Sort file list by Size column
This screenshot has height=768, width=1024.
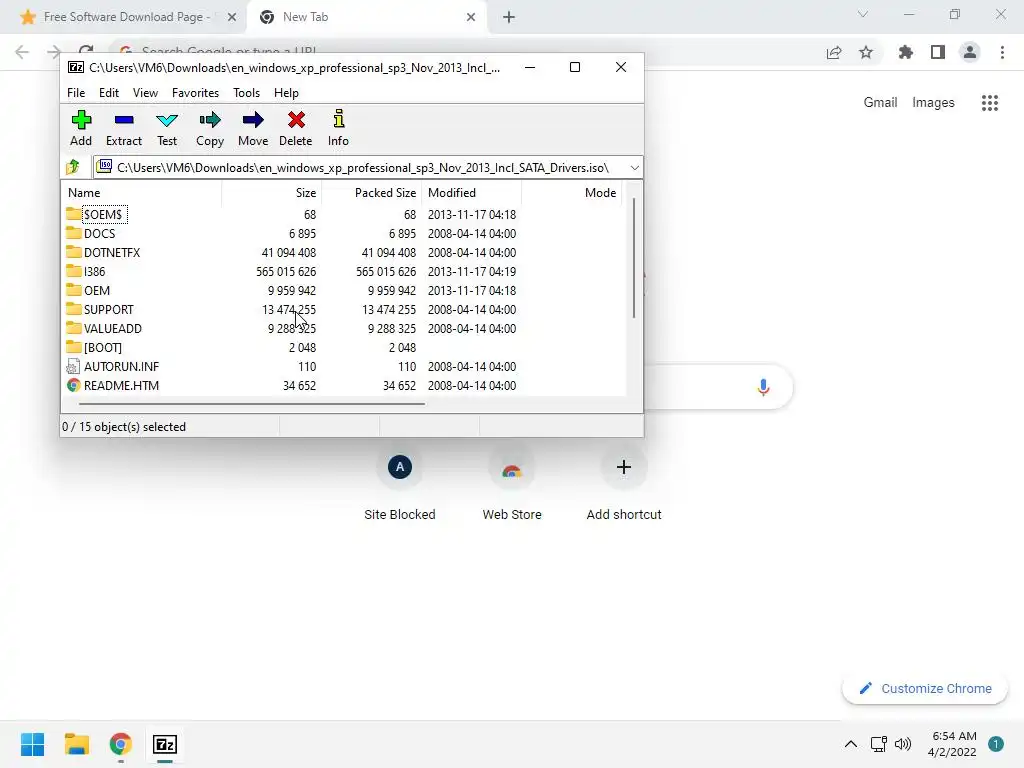click(272, 193)
